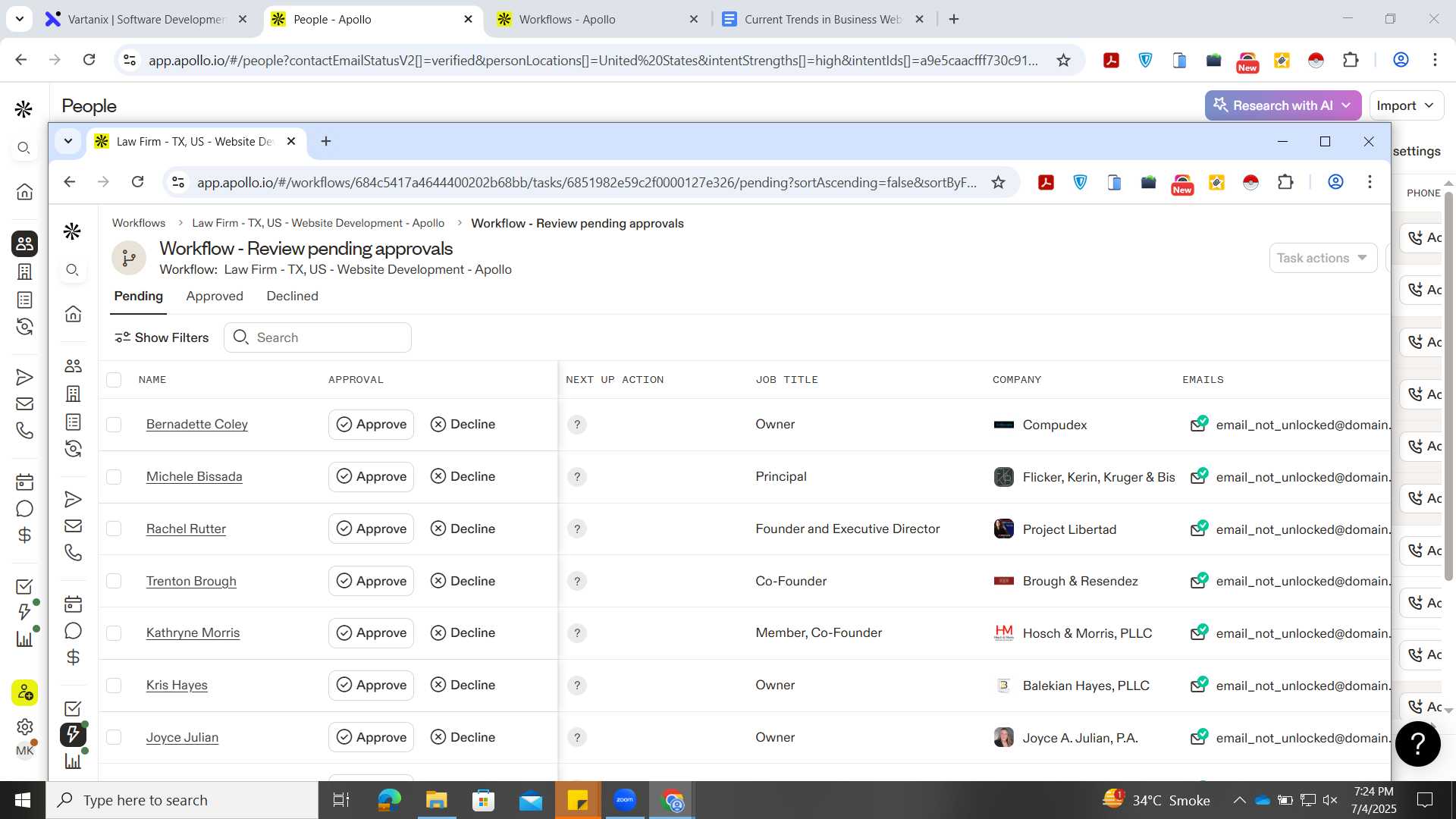Open Adobe Acrobat extension in workflow window
Screen dimensions: 1456x819
click(1046, 182)
